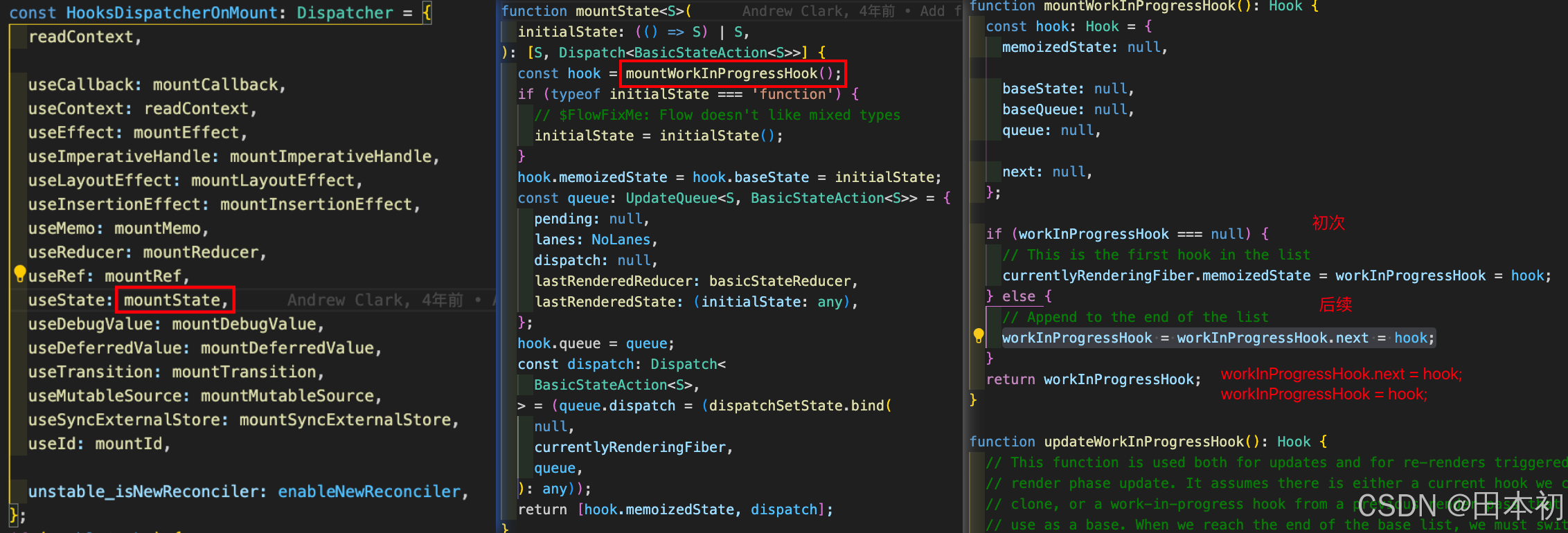Screen dimensions: 1568x533
Task: Click mountReducer in the useReducer entry
Action: pos(201,252)
